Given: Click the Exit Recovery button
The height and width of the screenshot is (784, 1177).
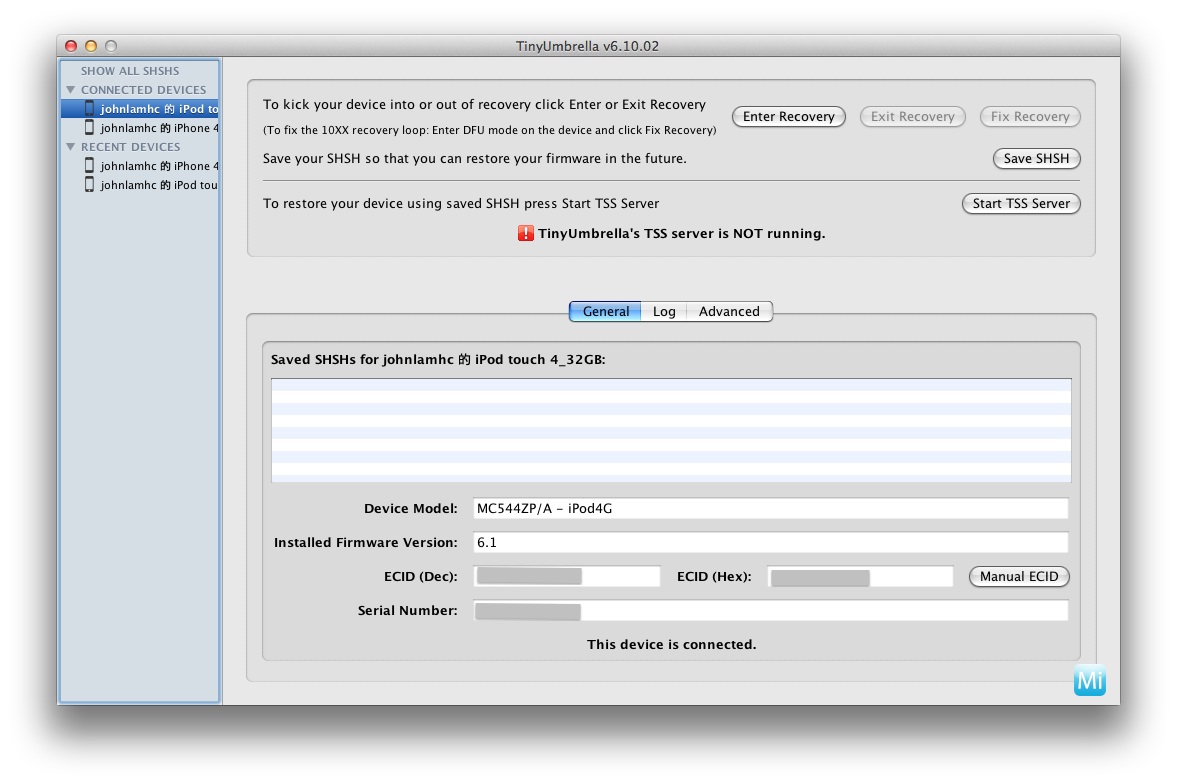Looking at the screenshot, I should pyautogui.click(x=912, y=116).
